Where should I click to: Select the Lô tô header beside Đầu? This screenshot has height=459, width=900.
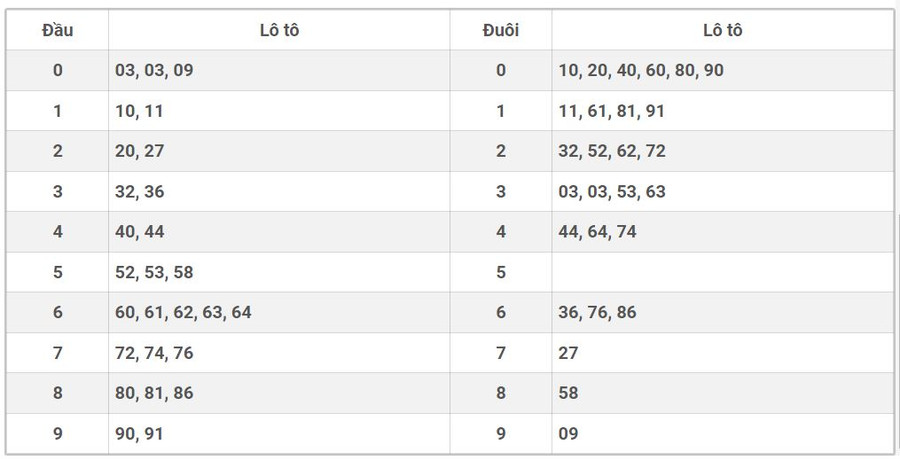279,30
